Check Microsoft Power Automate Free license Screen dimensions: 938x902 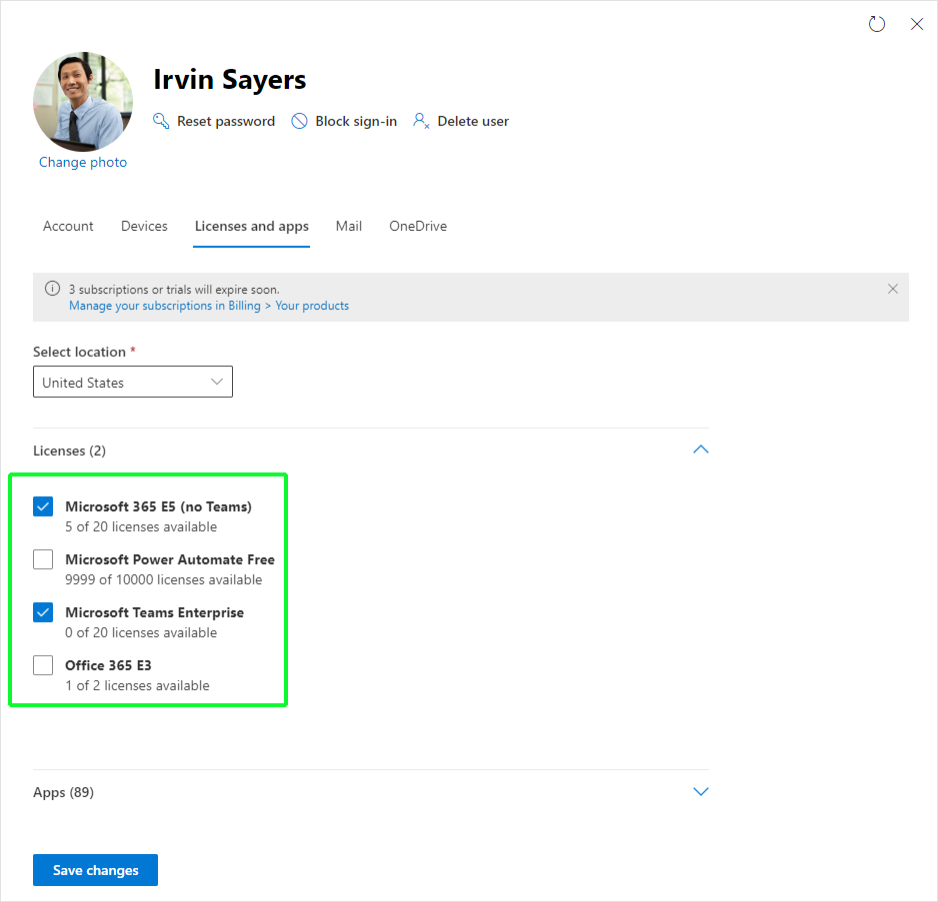click(43, 560)
